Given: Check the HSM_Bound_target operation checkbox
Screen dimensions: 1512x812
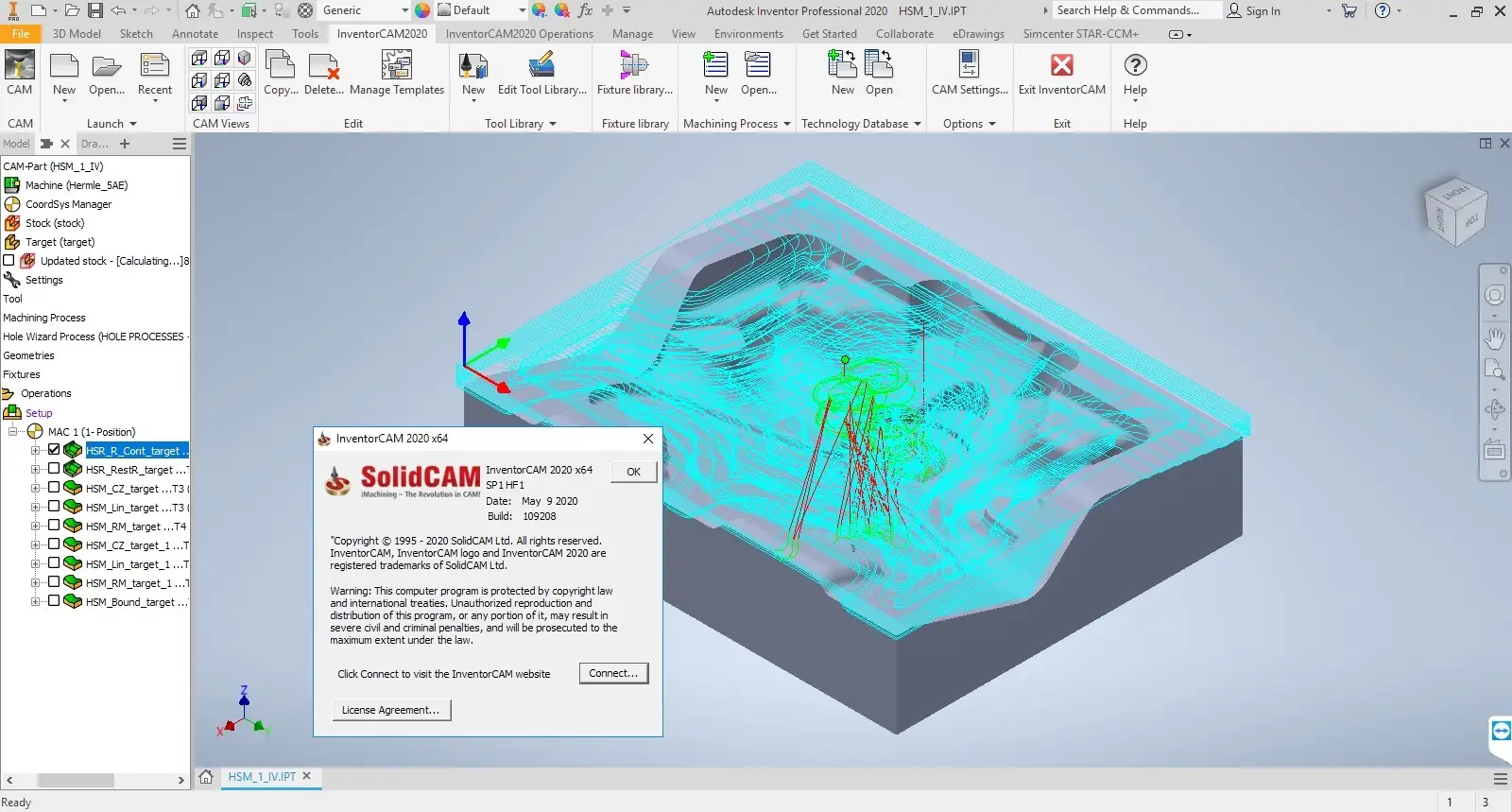Looking at the screenshot, I should tap(54, 601).
